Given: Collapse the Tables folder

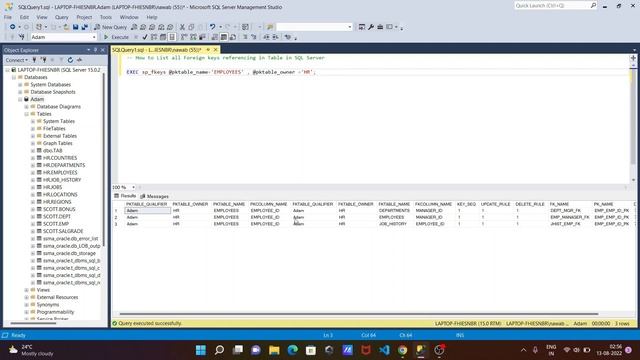Looking at the screenshot, I should pyautogui.click(x=27, y=114).
